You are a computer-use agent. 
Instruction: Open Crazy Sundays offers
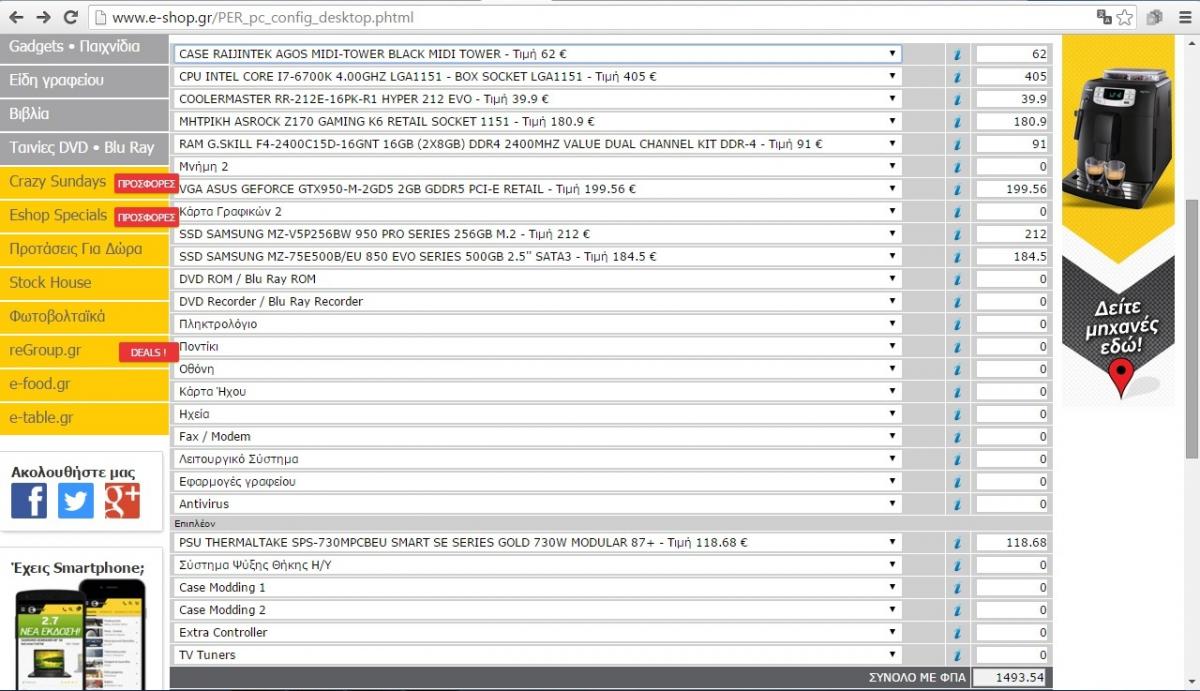pyautogui.click(x=84, y=182)
